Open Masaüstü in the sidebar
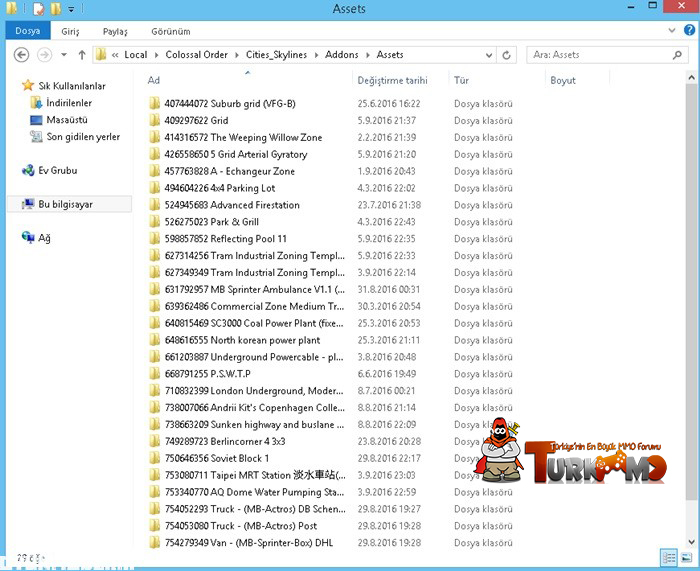 point(67,120)
